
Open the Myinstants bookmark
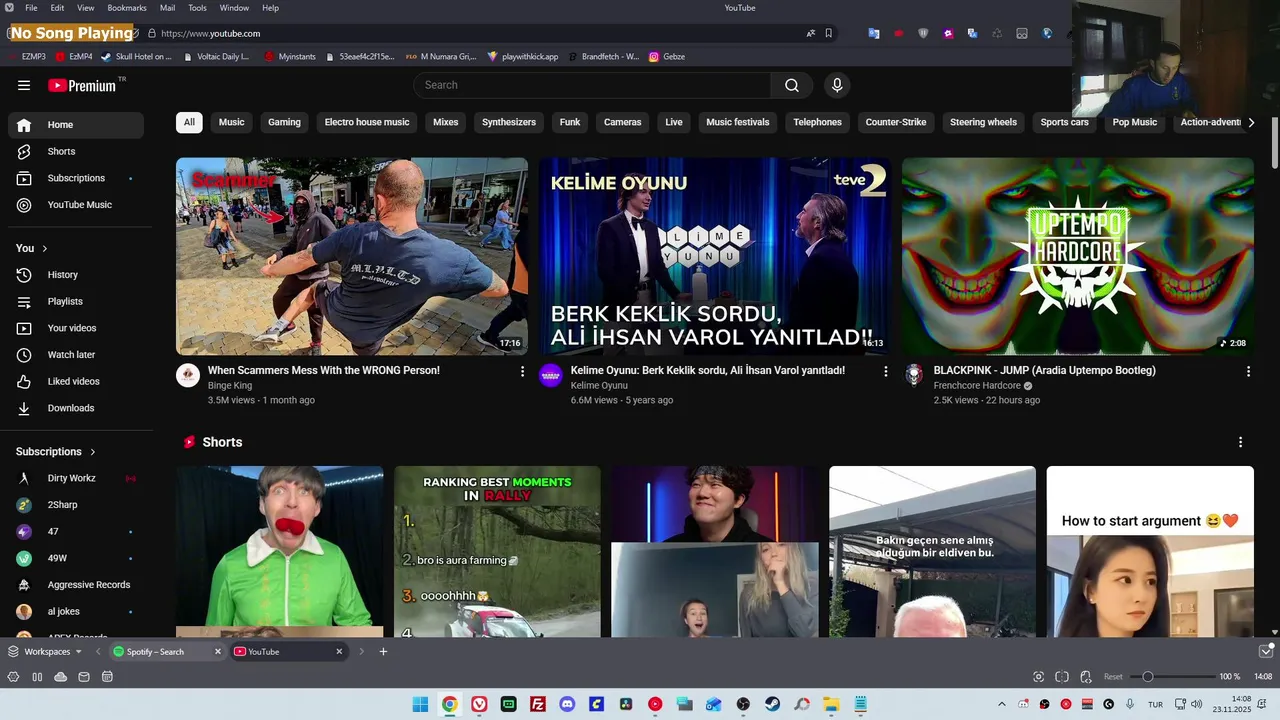point(290,57)
